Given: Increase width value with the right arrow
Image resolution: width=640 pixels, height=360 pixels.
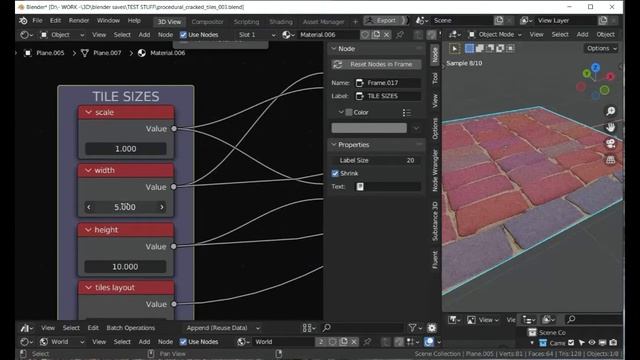Looking at the screenshot, I should [162, 207].
